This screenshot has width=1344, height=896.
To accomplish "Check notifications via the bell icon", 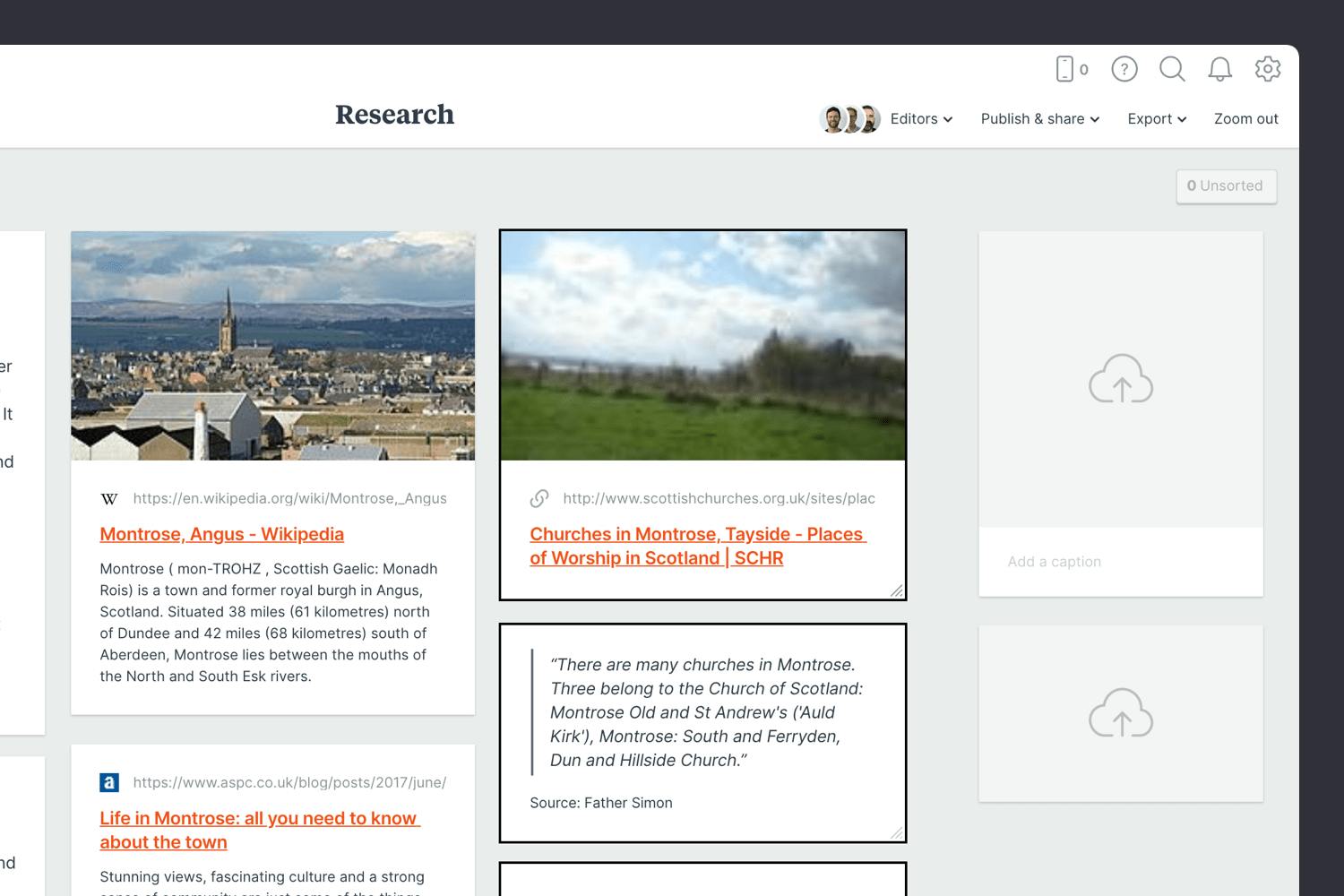I will pos(1219,69).
